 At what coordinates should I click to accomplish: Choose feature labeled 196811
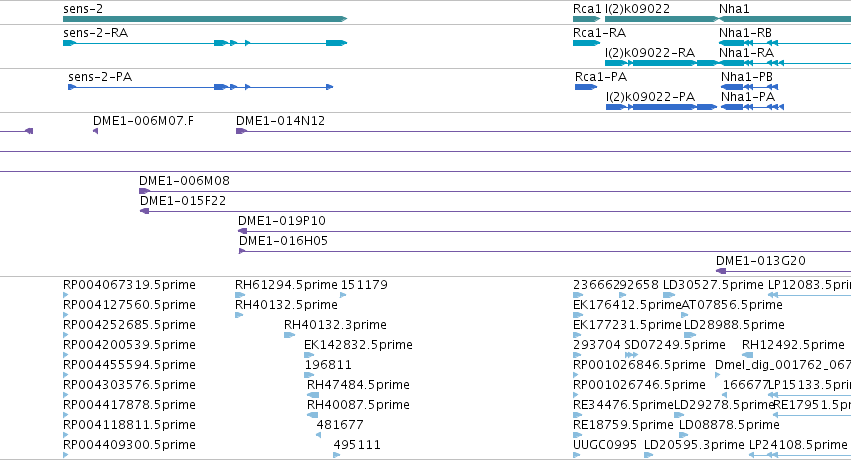click(x=328, y=365)
